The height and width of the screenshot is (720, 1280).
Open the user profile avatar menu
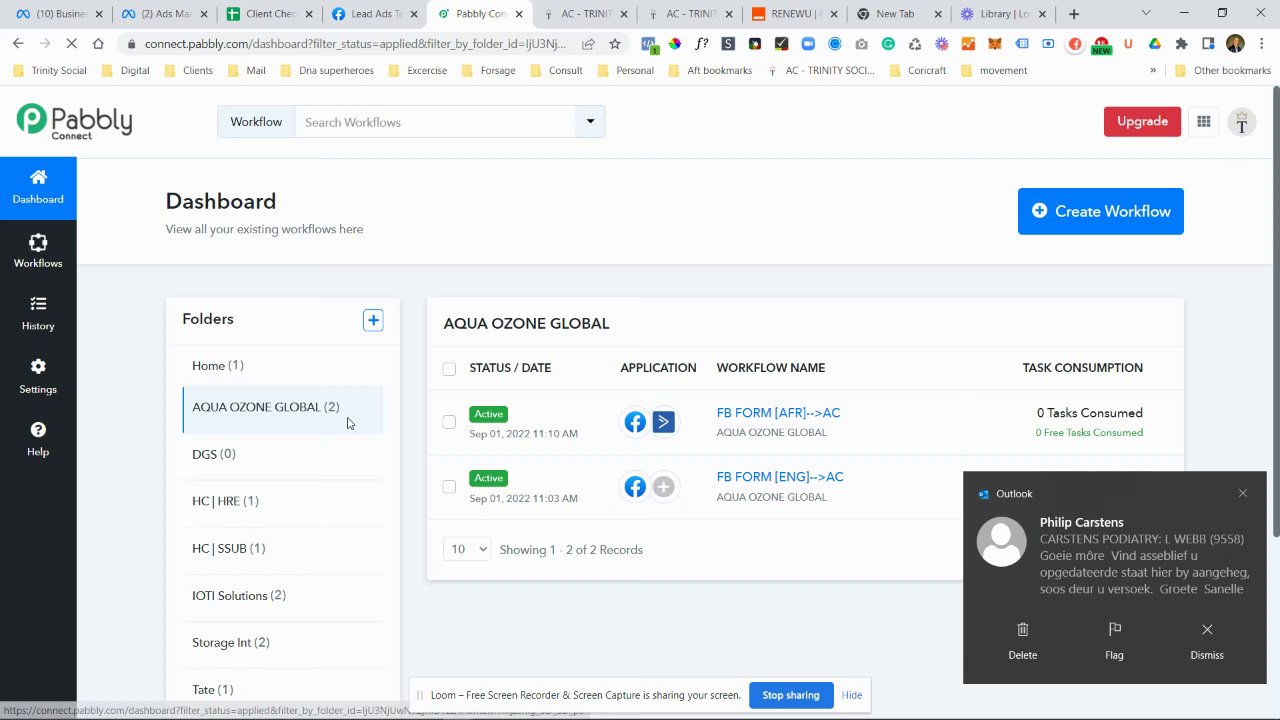click(1241, 122)
